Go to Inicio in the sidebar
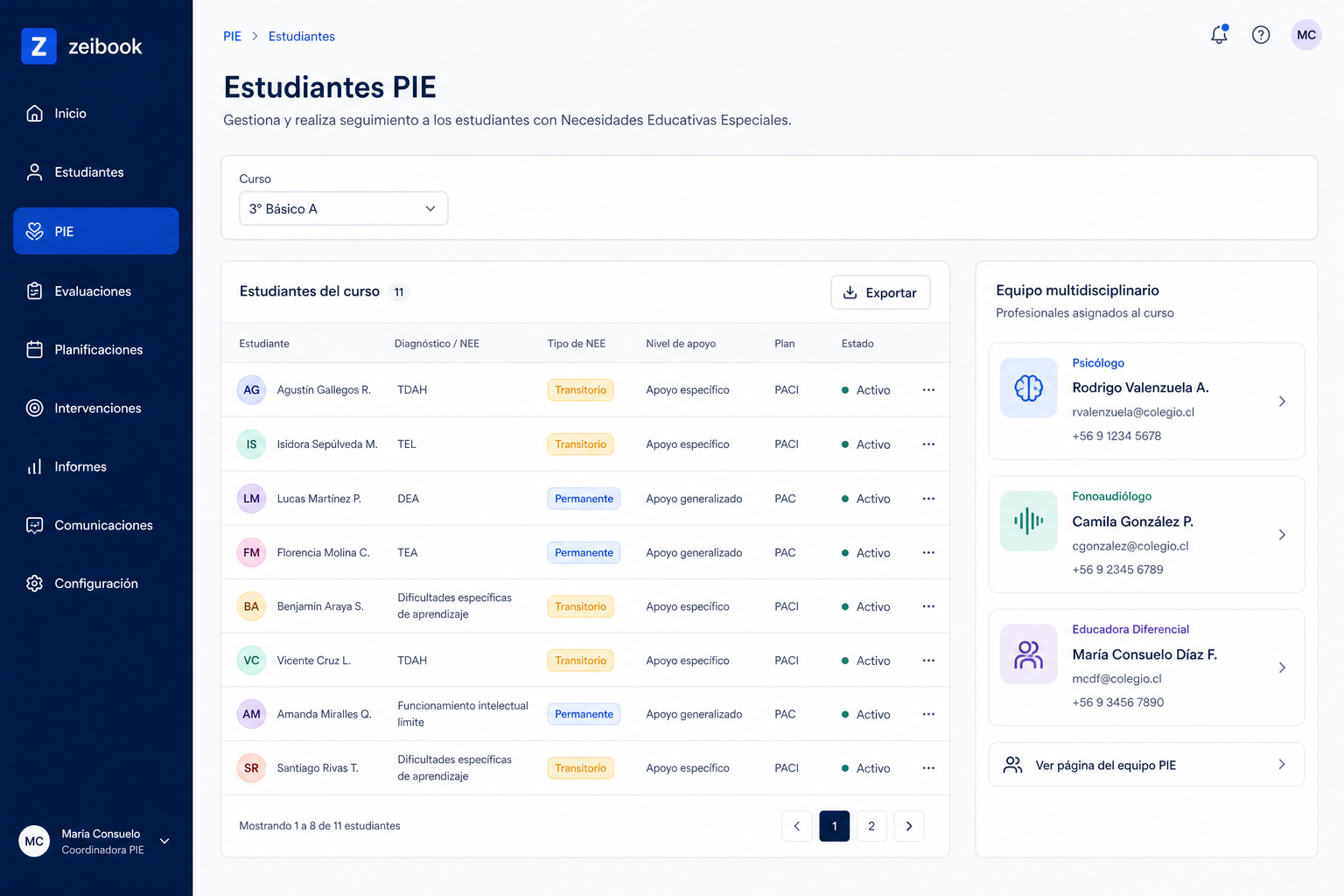The image size is (1344, 896). coord(96,114)
